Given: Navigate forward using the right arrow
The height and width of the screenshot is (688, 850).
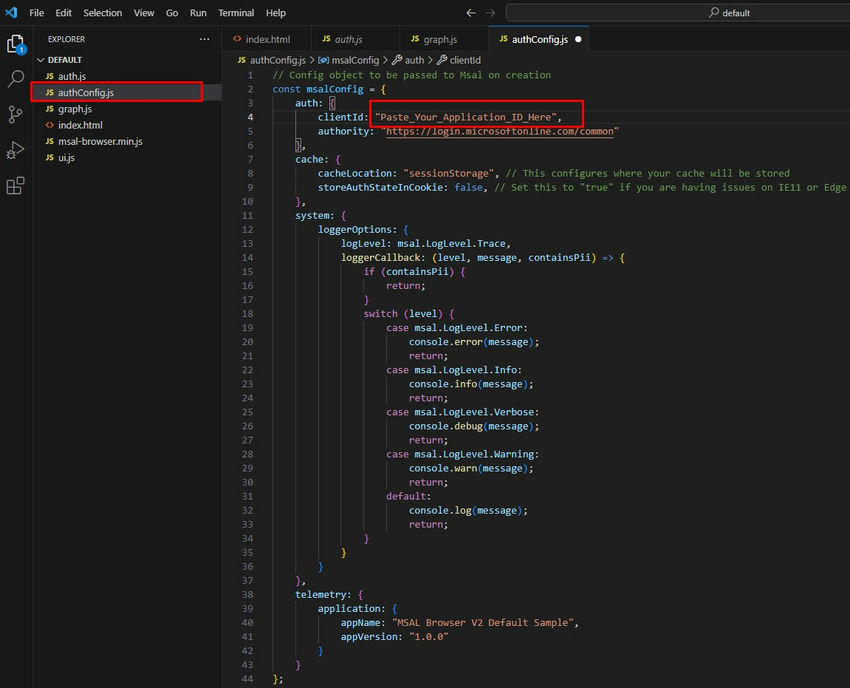Looking at the screenshot, I should pyautogui.click(x=489, y=13).
